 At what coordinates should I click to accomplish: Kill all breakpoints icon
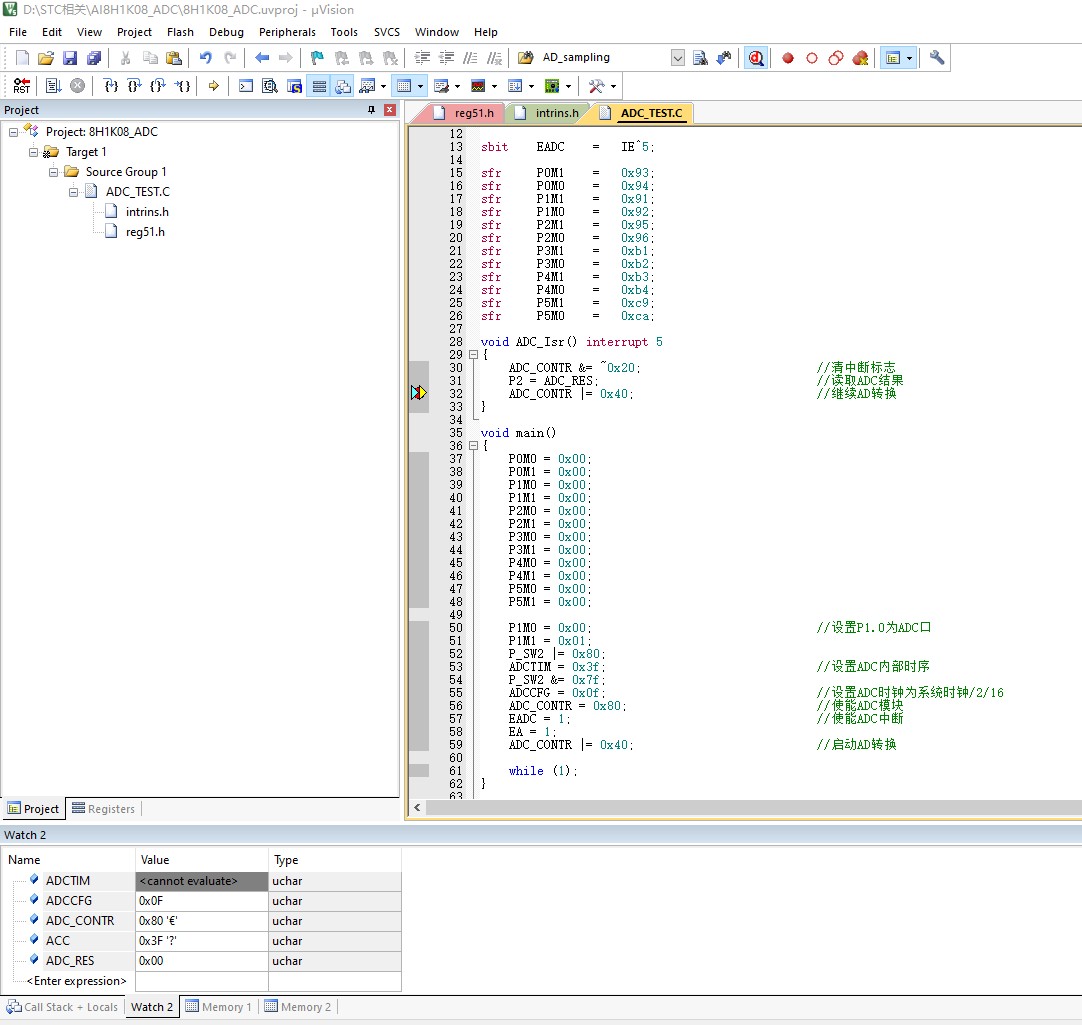[860, 58]
